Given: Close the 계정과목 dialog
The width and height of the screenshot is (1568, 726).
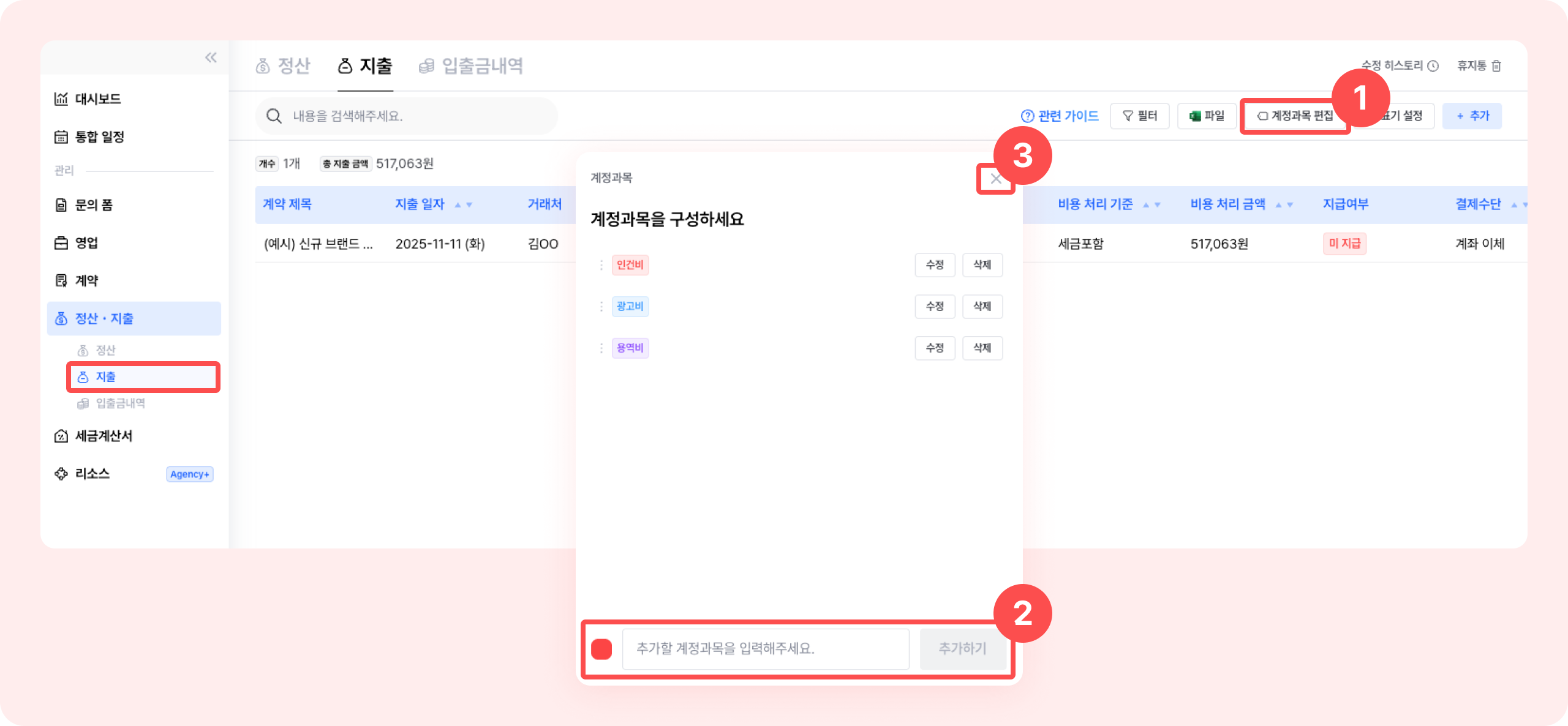Looking at the screenshot, I should 996,179.
